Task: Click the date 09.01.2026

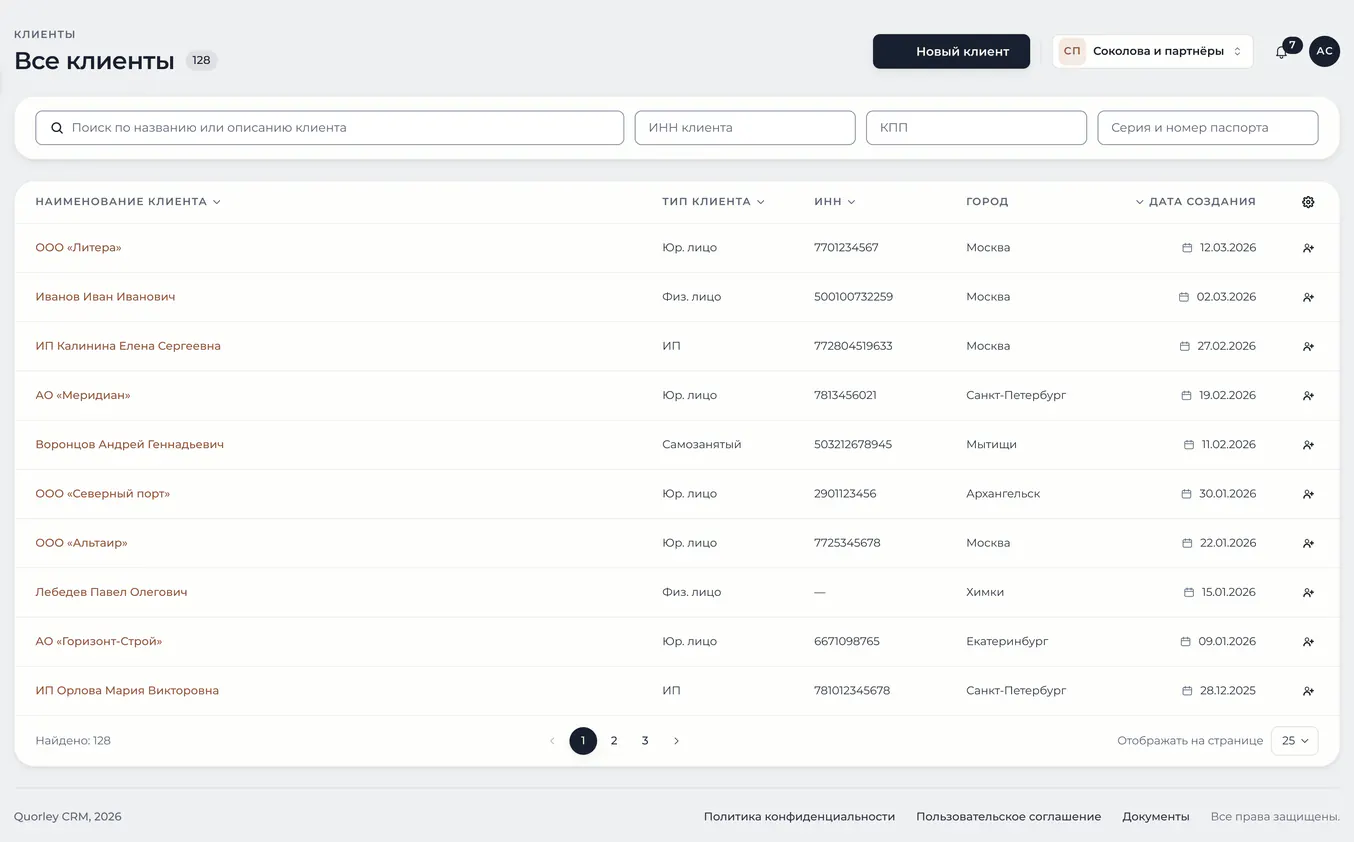Action: coord(1227,642)
